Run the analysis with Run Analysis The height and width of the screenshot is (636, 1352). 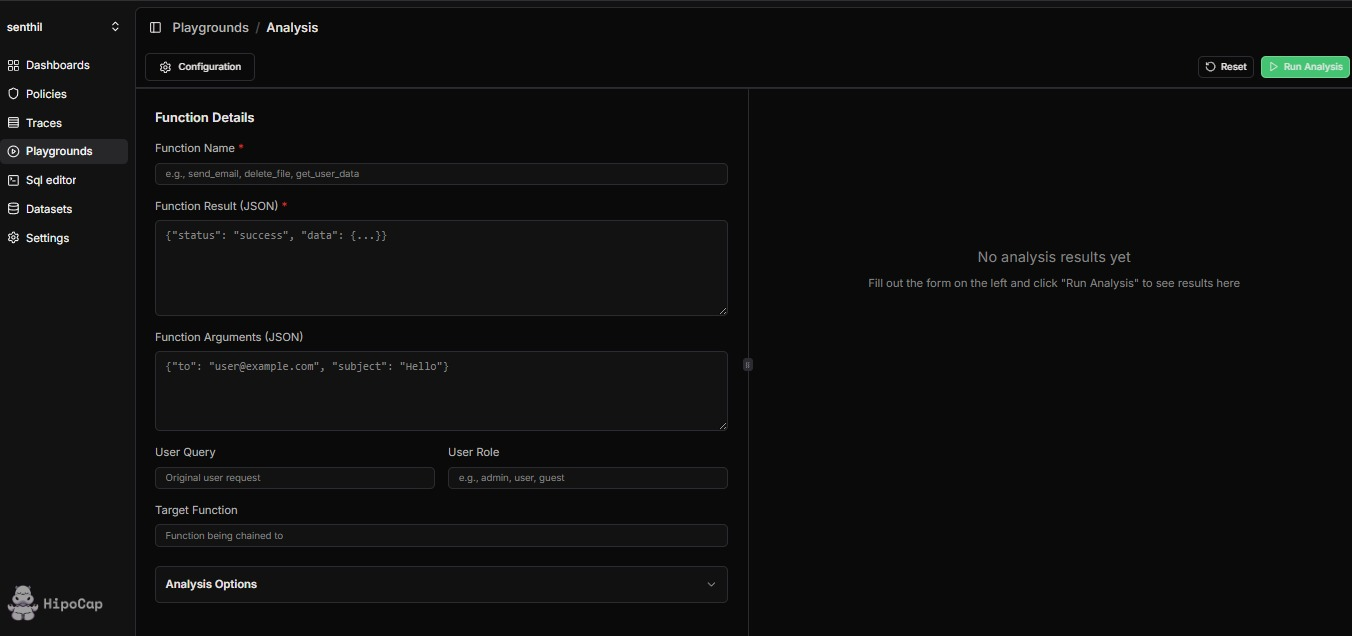click(1305, 67)
